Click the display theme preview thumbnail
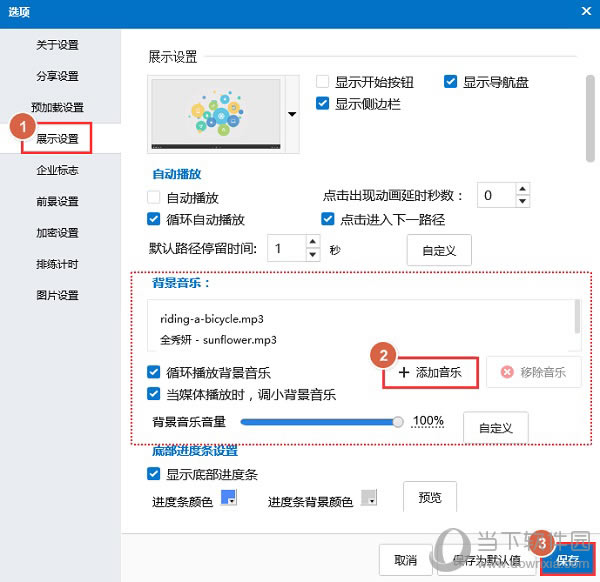 [216, 115]
